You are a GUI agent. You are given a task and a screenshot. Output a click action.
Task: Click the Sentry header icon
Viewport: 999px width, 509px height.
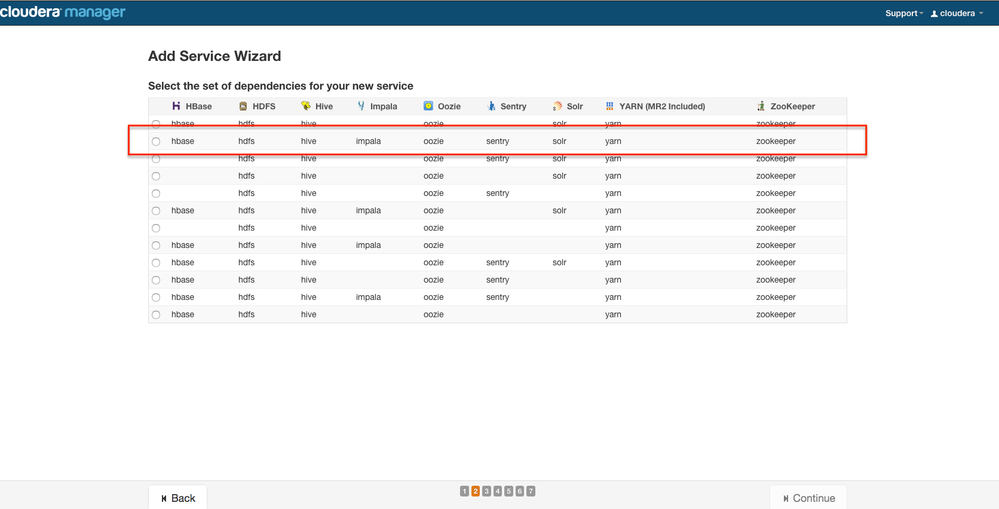pos(491,106)
